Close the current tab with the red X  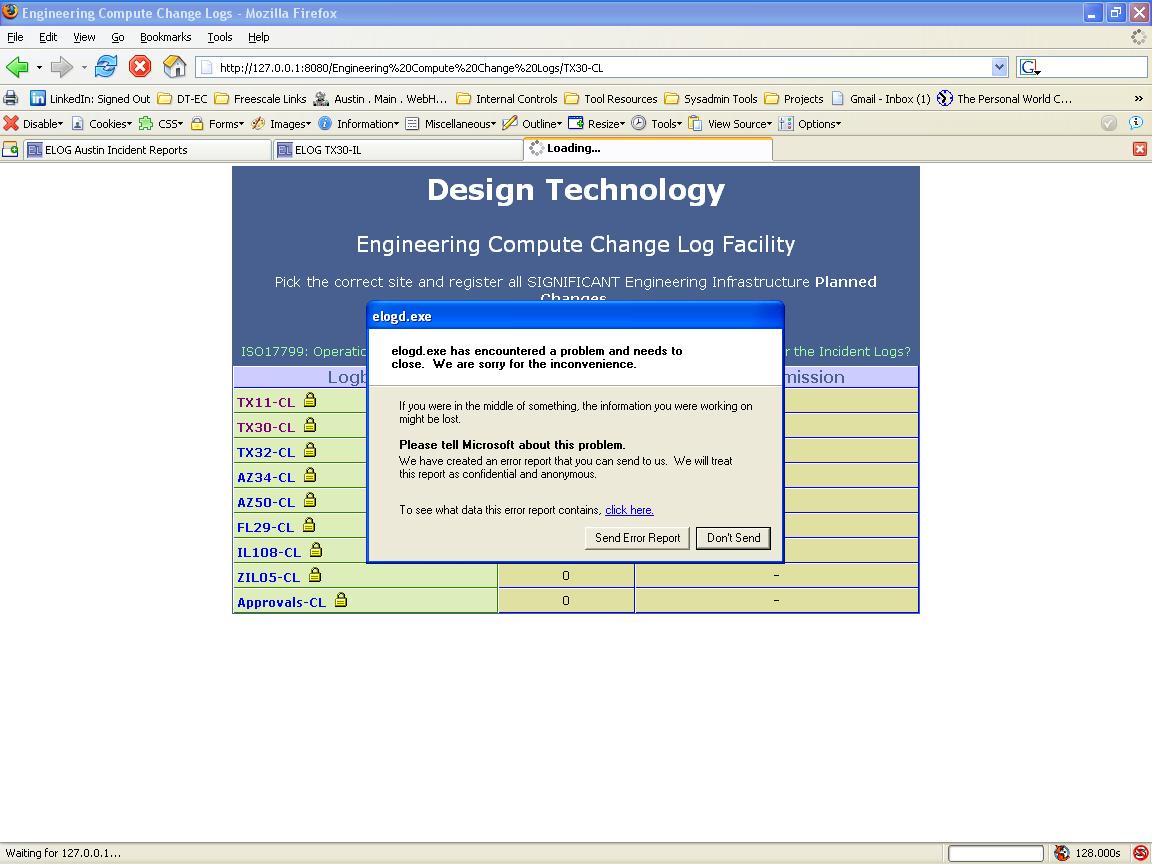click(x=1140, y=149)
